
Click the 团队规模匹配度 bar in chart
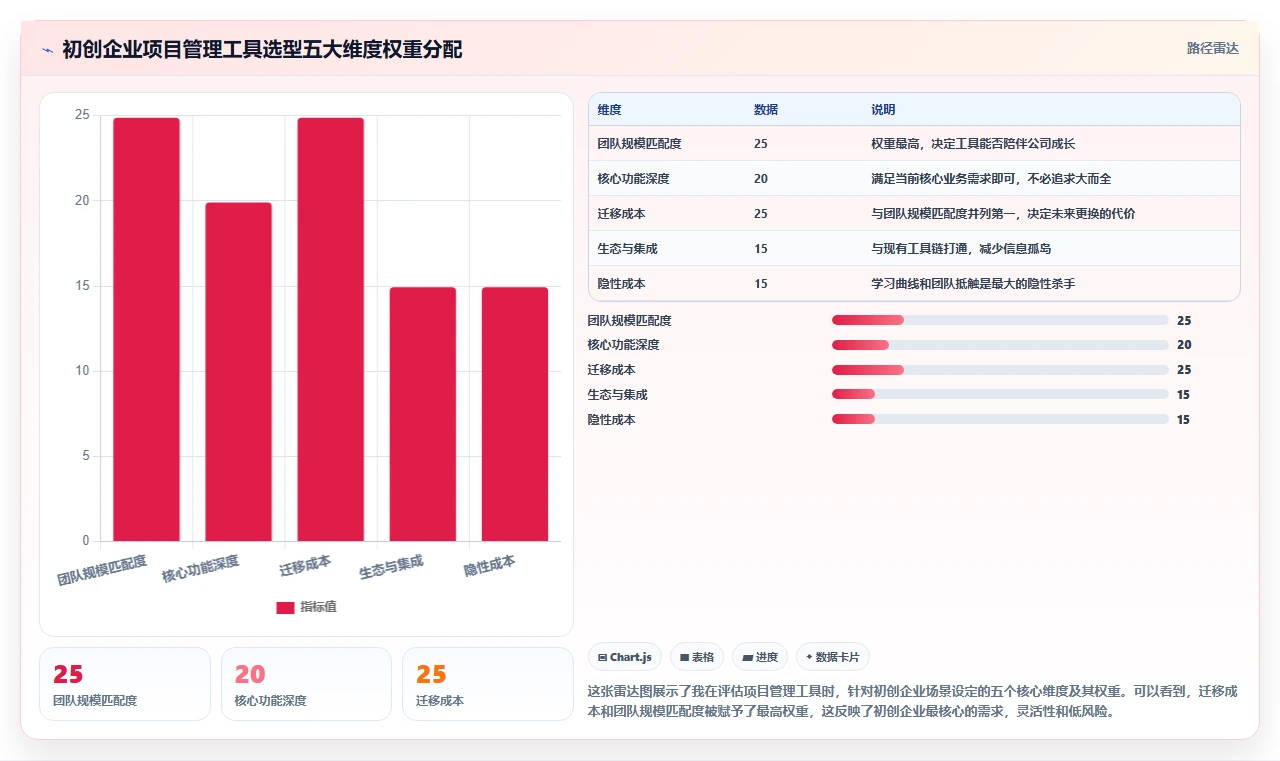pos(146,329)
